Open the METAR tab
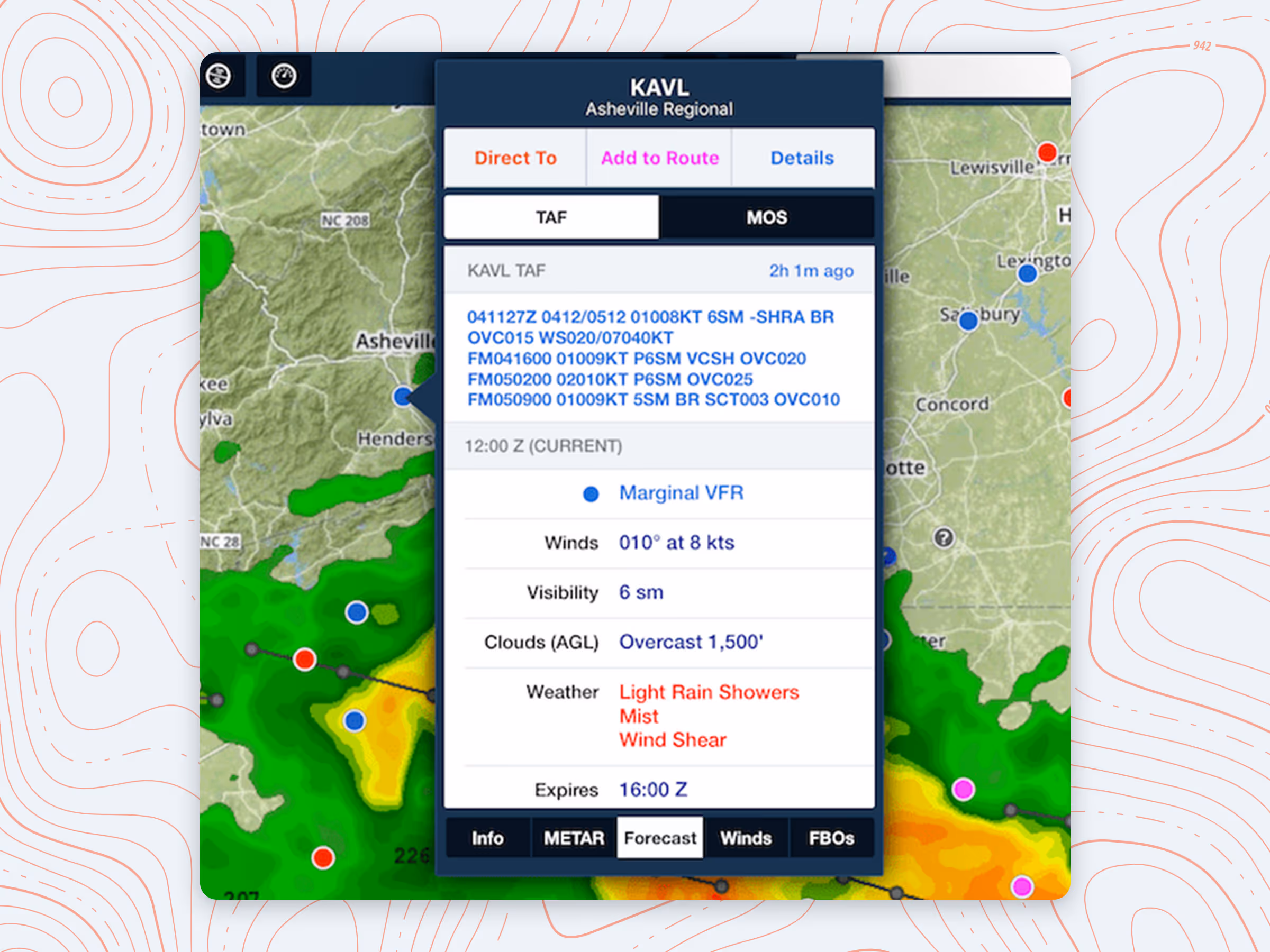 tap(574, 838)
